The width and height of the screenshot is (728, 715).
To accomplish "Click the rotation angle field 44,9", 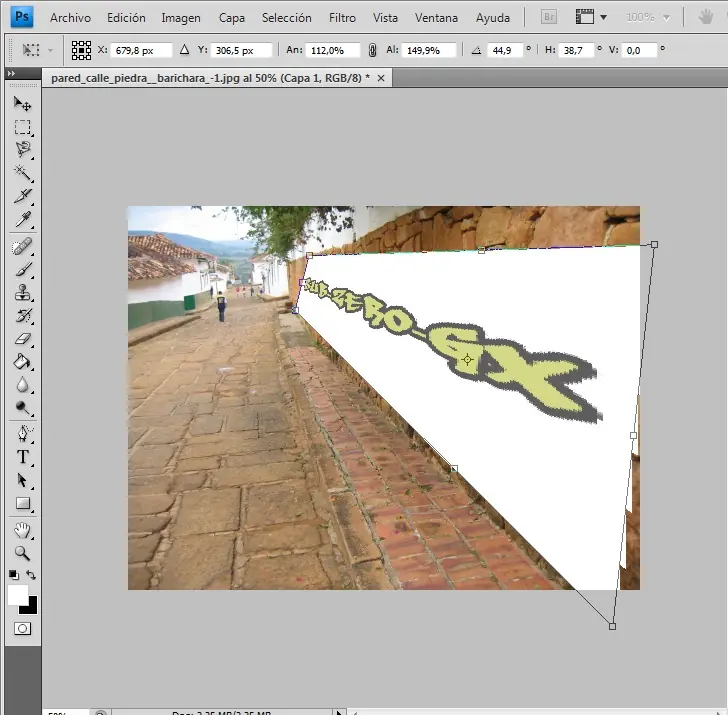I will click(x=505, y=50).
